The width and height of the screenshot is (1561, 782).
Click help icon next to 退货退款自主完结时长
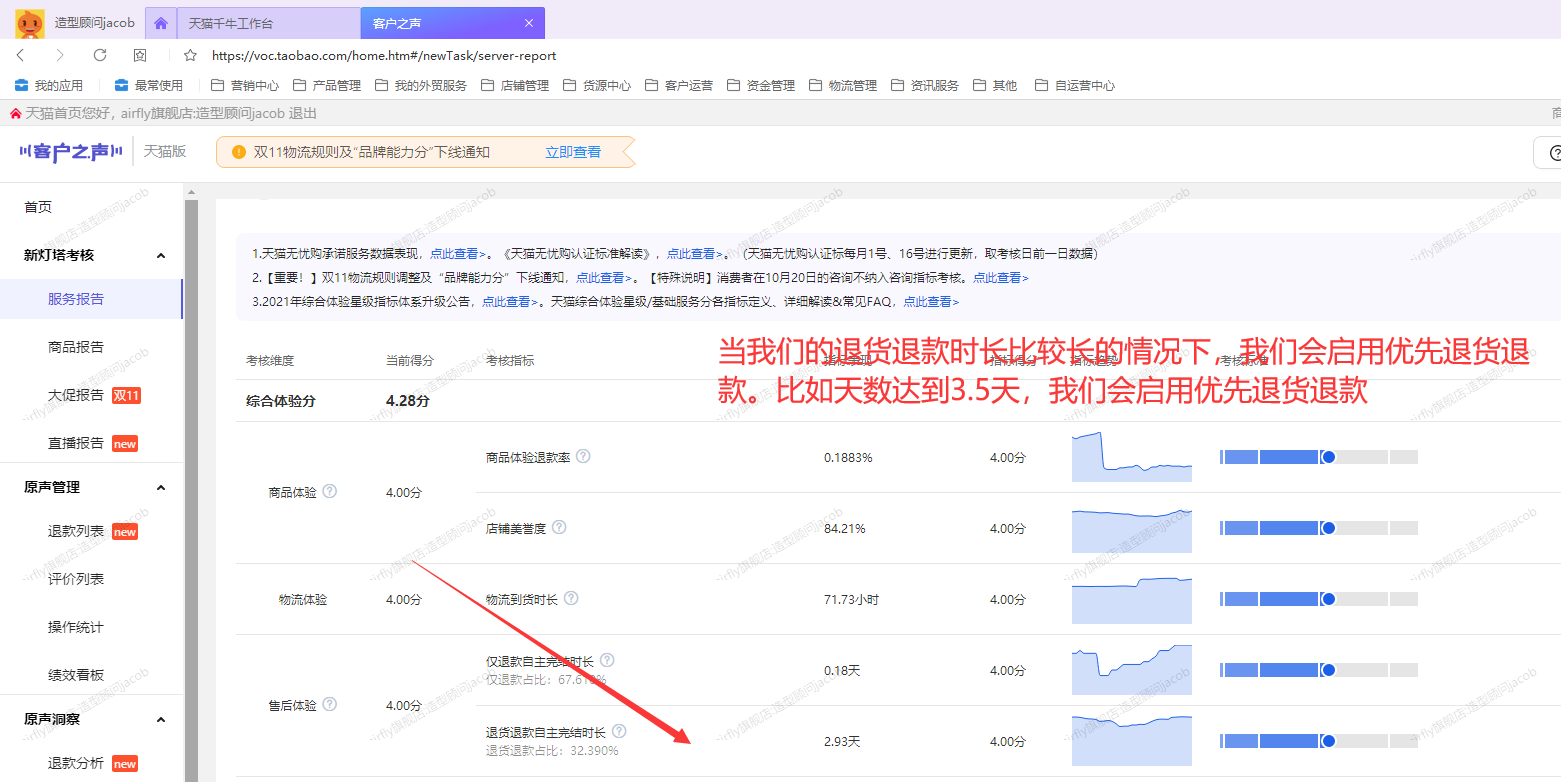(619, 731)
